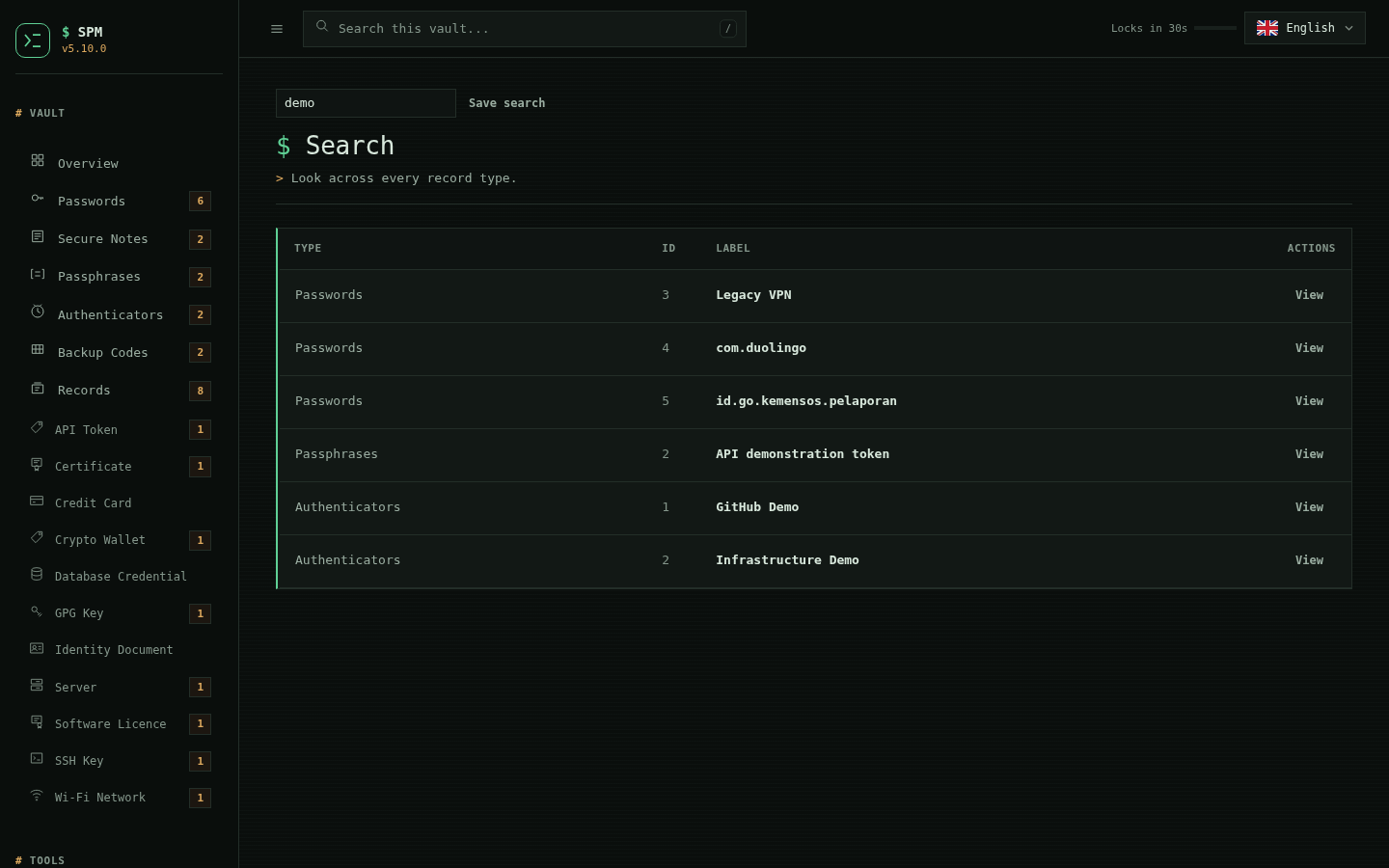Click the Wi-Fi icon beside Wi-Fi Network
The width and height of the screenshot is (1389, 868).
[37, 795]
